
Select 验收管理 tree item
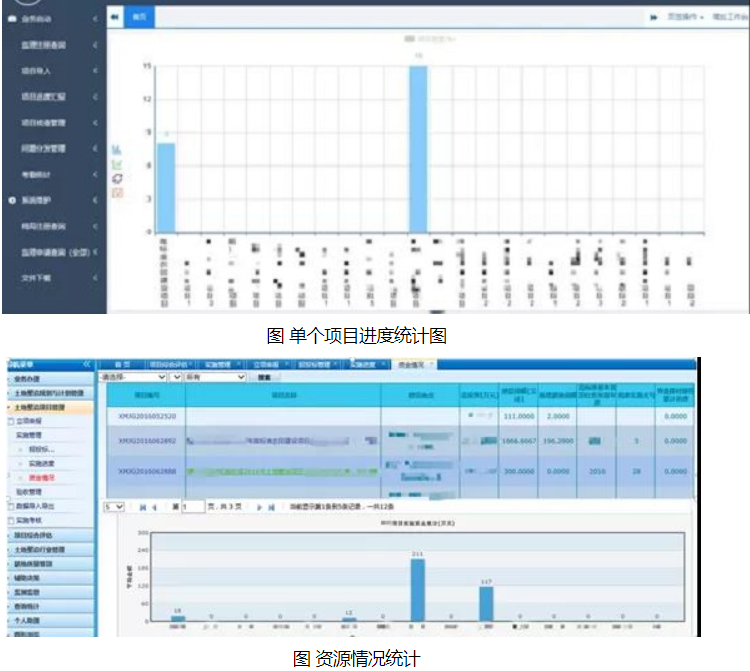point(29,492)
